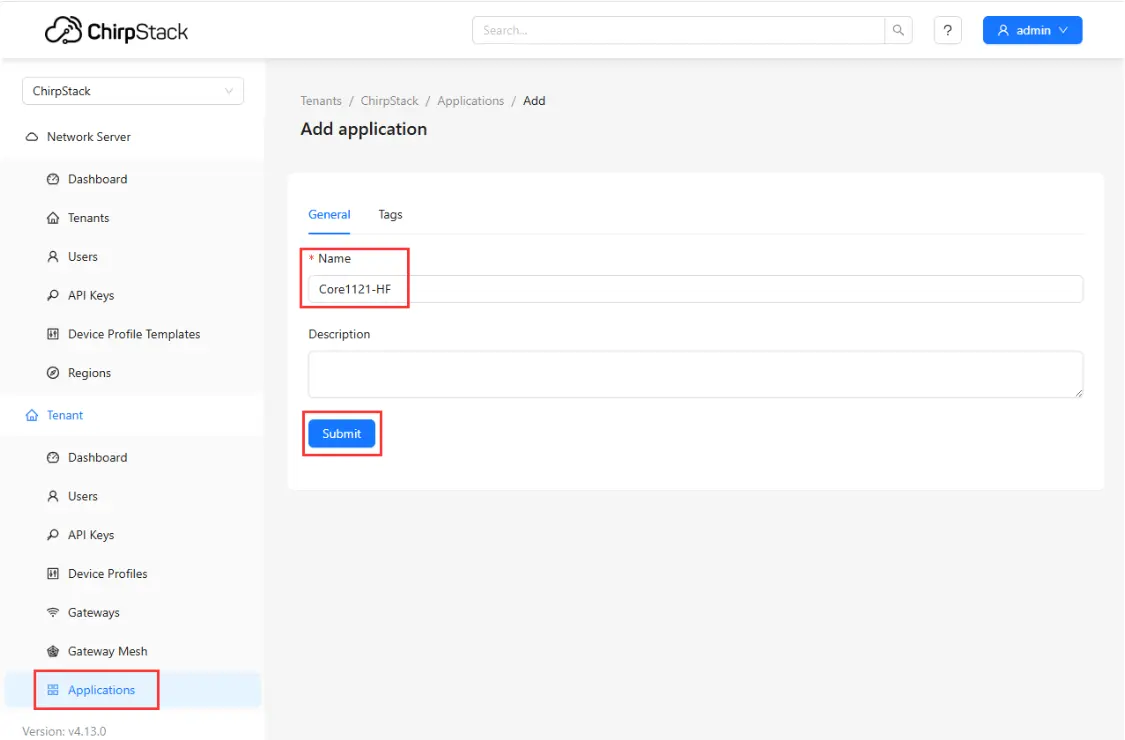
Task: Click the search magnifier icon
Action: click(x=898, y=30)
